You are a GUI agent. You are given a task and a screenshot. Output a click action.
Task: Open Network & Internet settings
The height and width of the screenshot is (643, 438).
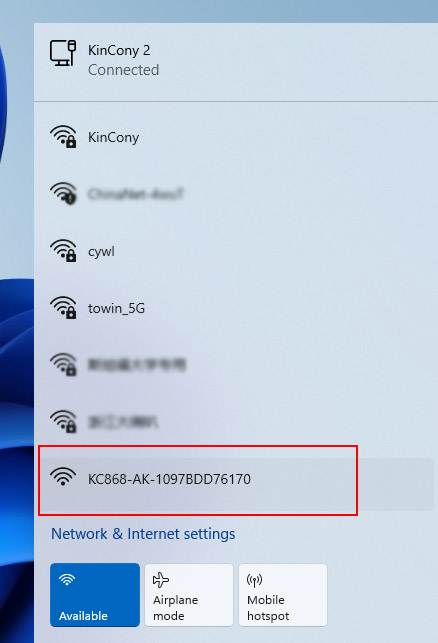point(143,534)
